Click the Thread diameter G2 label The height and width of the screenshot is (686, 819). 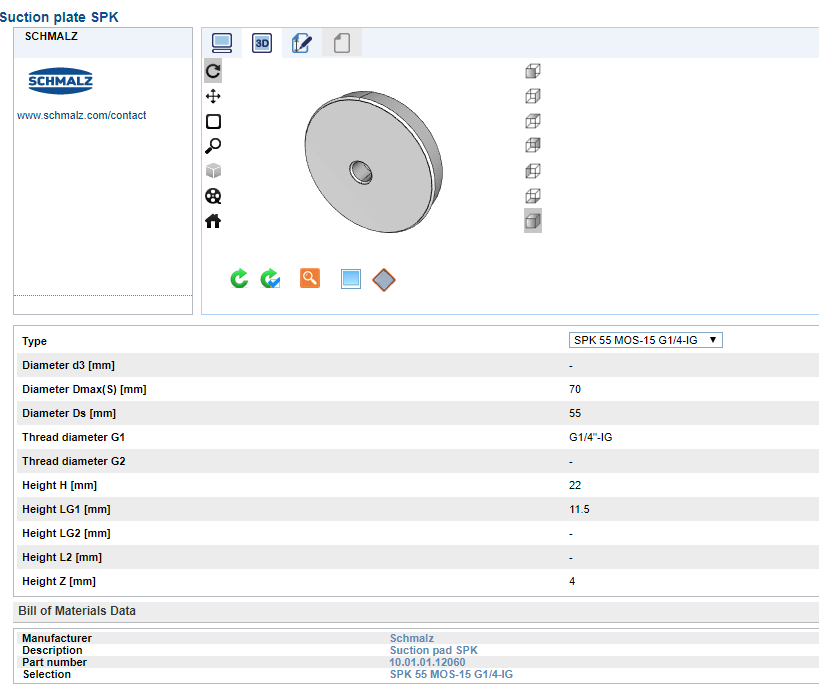74,461
